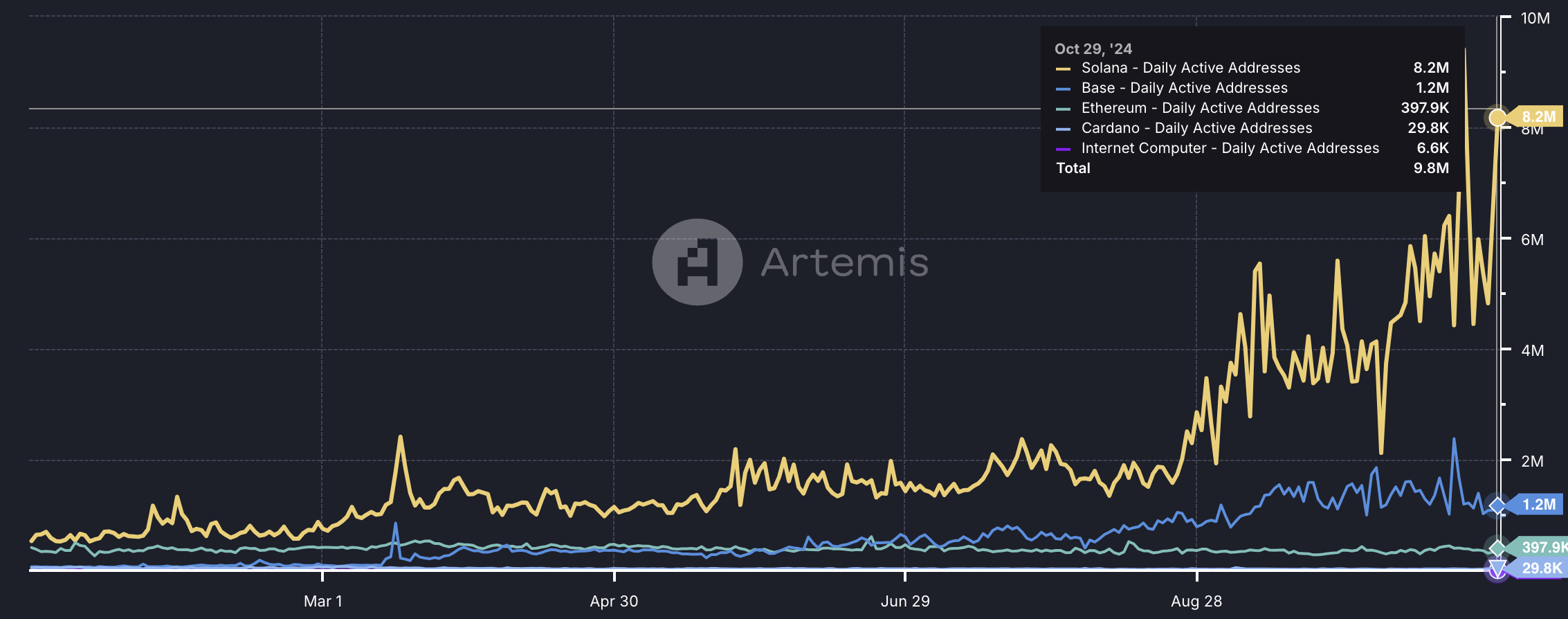Click the Solana yellow legend color swatch
Viewport: 1568px width, 619px height.
1063,69
